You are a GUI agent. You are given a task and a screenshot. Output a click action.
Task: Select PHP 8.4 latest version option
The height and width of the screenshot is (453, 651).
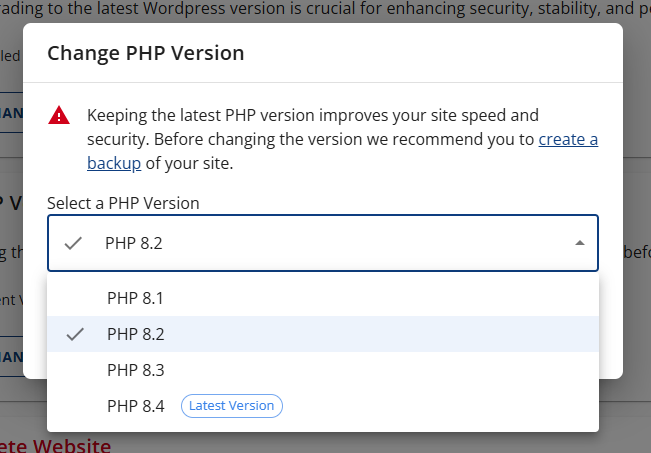[135, 406]
